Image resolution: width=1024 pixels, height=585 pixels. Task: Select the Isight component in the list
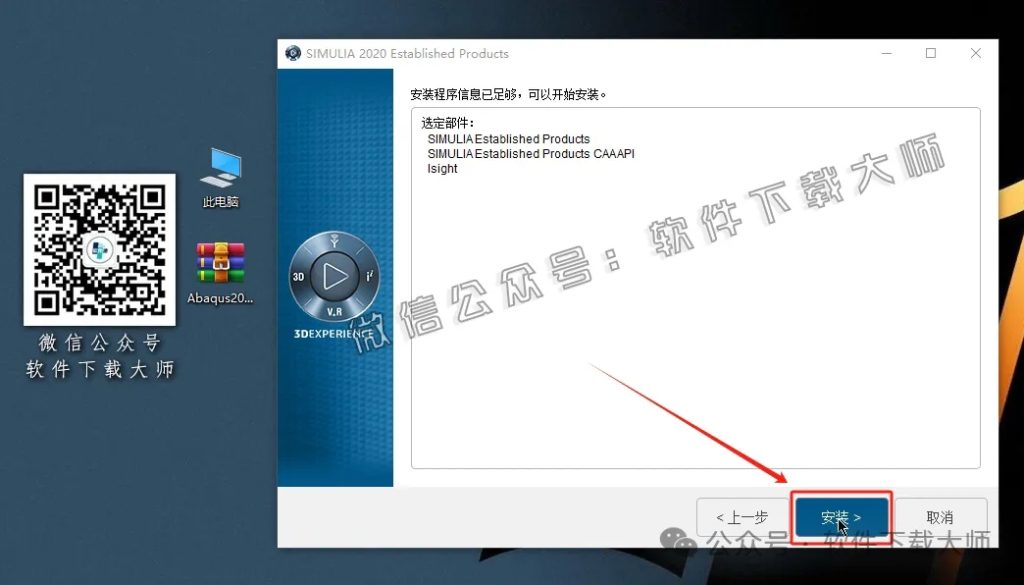441,168
